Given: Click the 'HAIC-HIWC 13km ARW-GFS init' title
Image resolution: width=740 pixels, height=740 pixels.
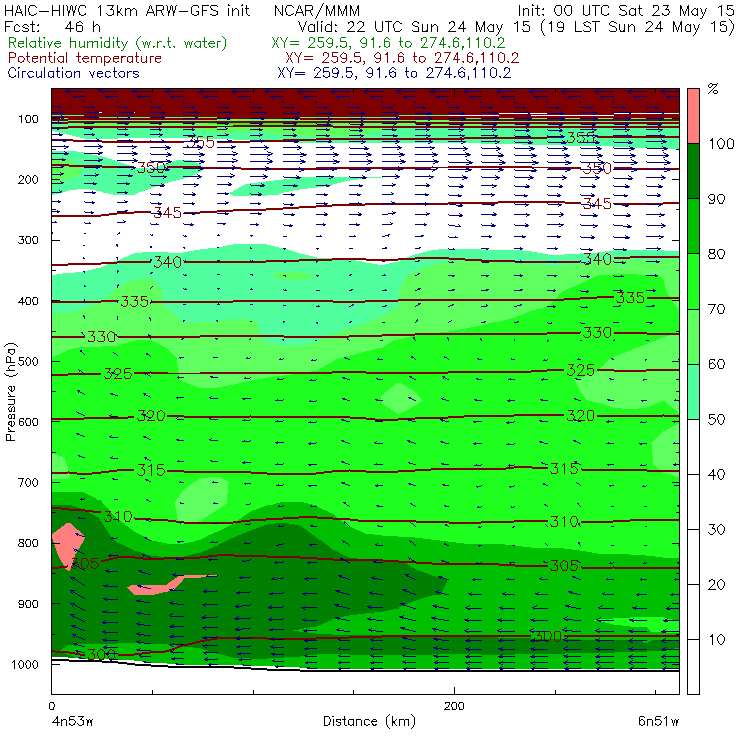Looking at the screenshot, I should point(126,10).
